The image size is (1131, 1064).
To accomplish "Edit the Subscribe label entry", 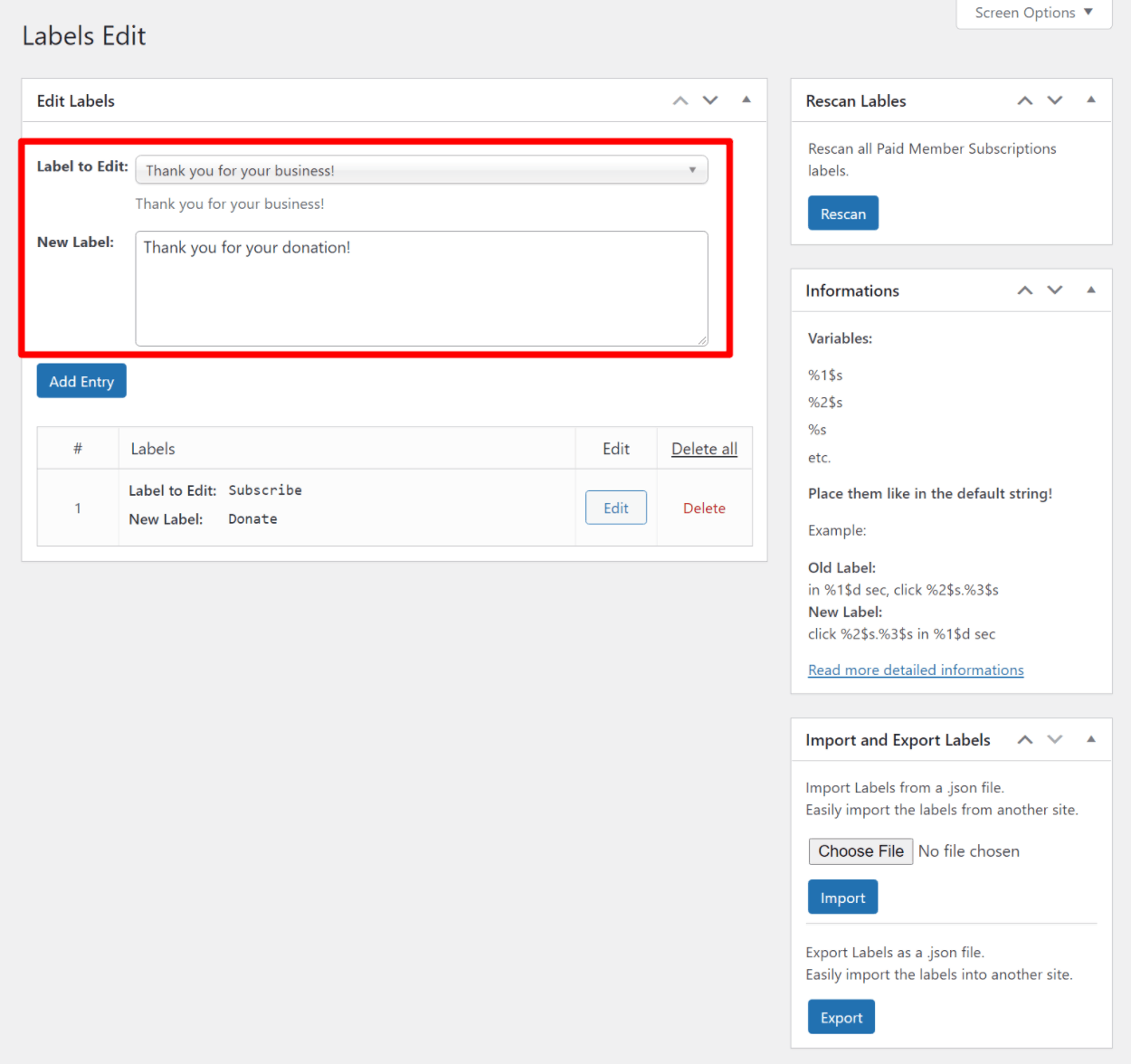I will 615,508.
